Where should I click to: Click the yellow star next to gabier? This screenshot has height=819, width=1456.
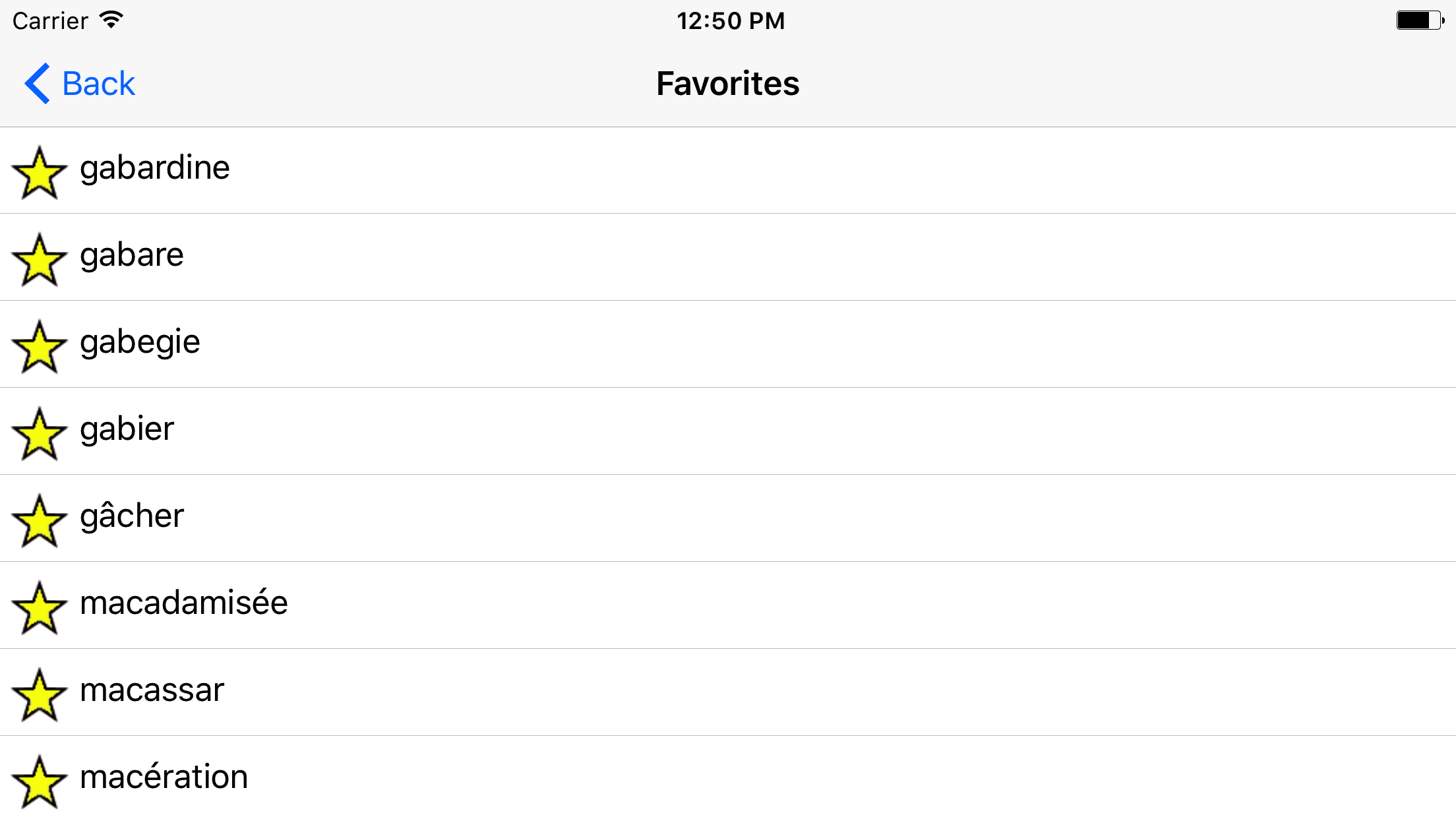(x=40, y=434)
